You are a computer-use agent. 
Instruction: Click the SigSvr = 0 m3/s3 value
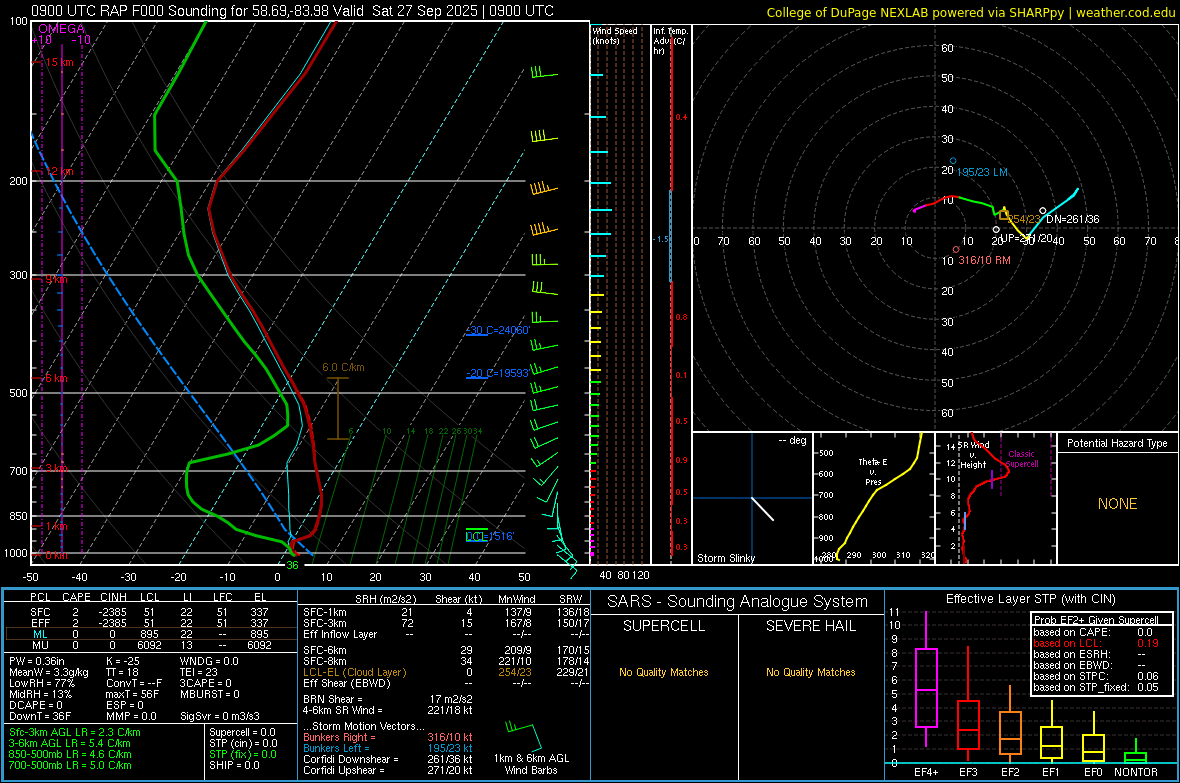point(220,716)
